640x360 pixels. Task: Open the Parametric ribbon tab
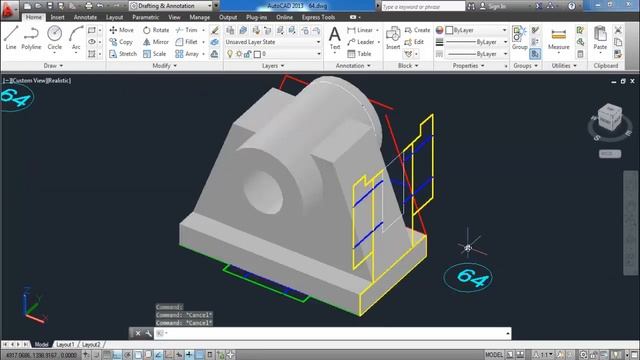146,17
